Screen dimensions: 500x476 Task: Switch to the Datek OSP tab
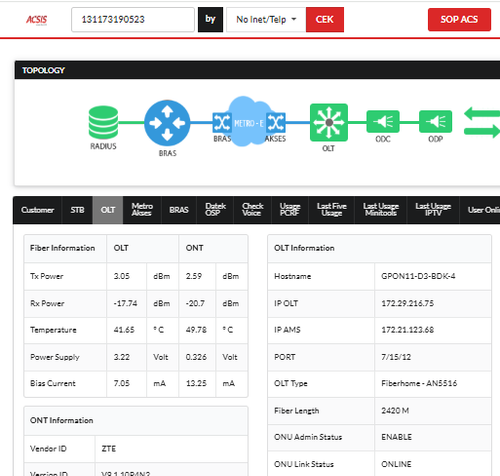click(215, 210)
